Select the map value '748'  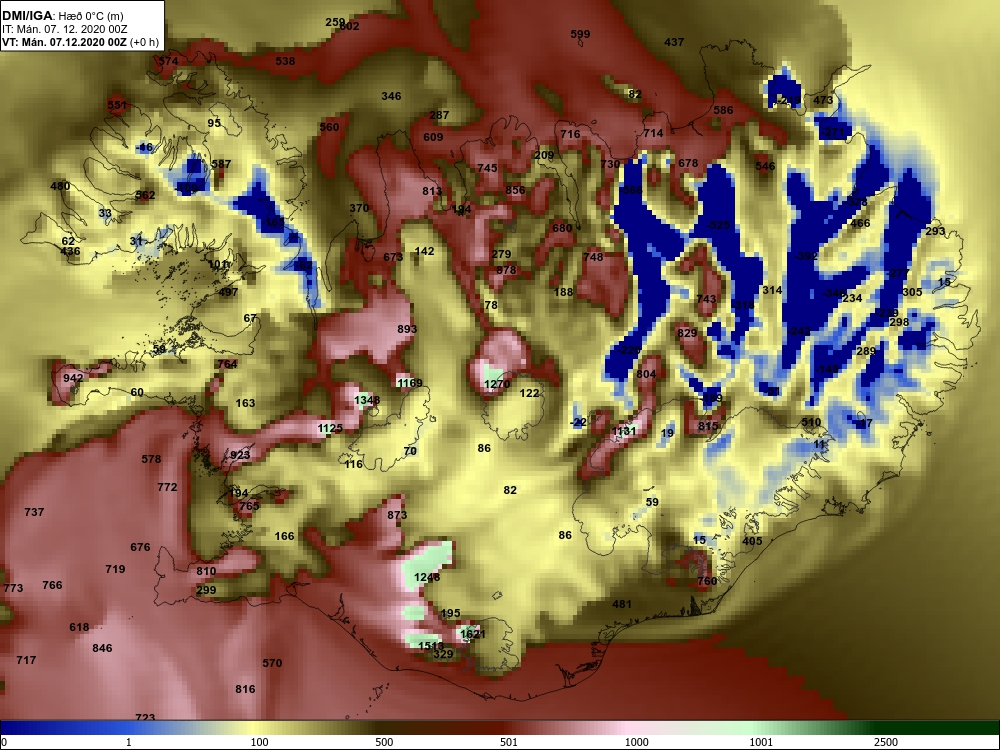[593, 257]
